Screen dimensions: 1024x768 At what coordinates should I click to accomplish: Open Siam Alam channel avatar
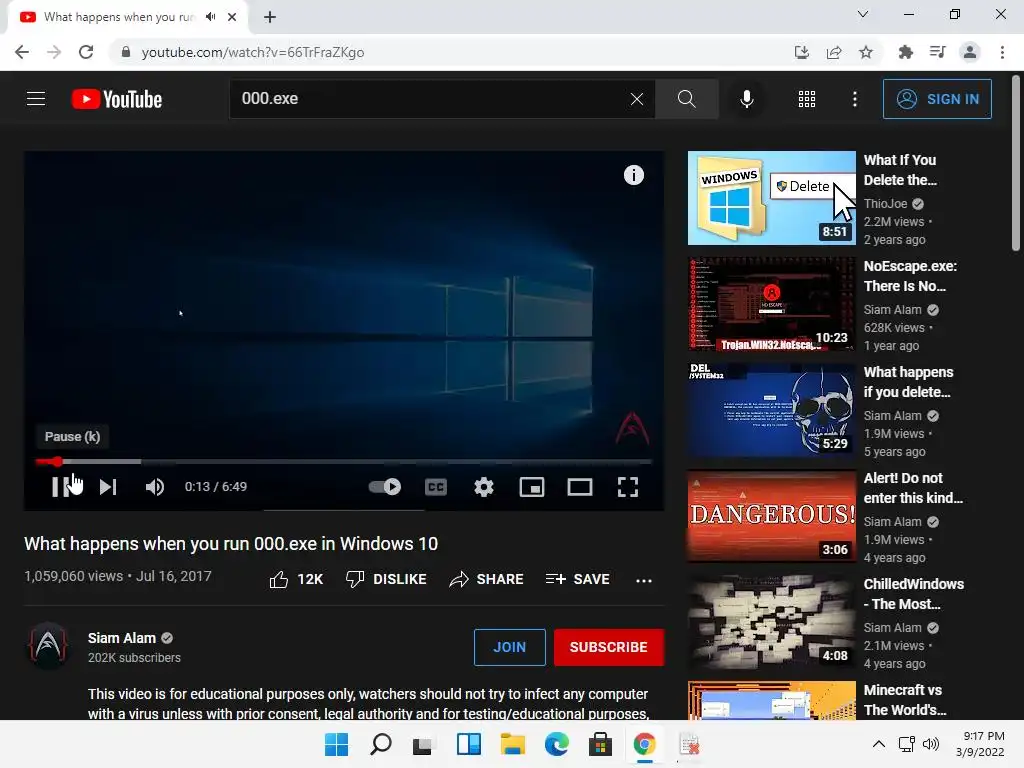pos(48,646)
